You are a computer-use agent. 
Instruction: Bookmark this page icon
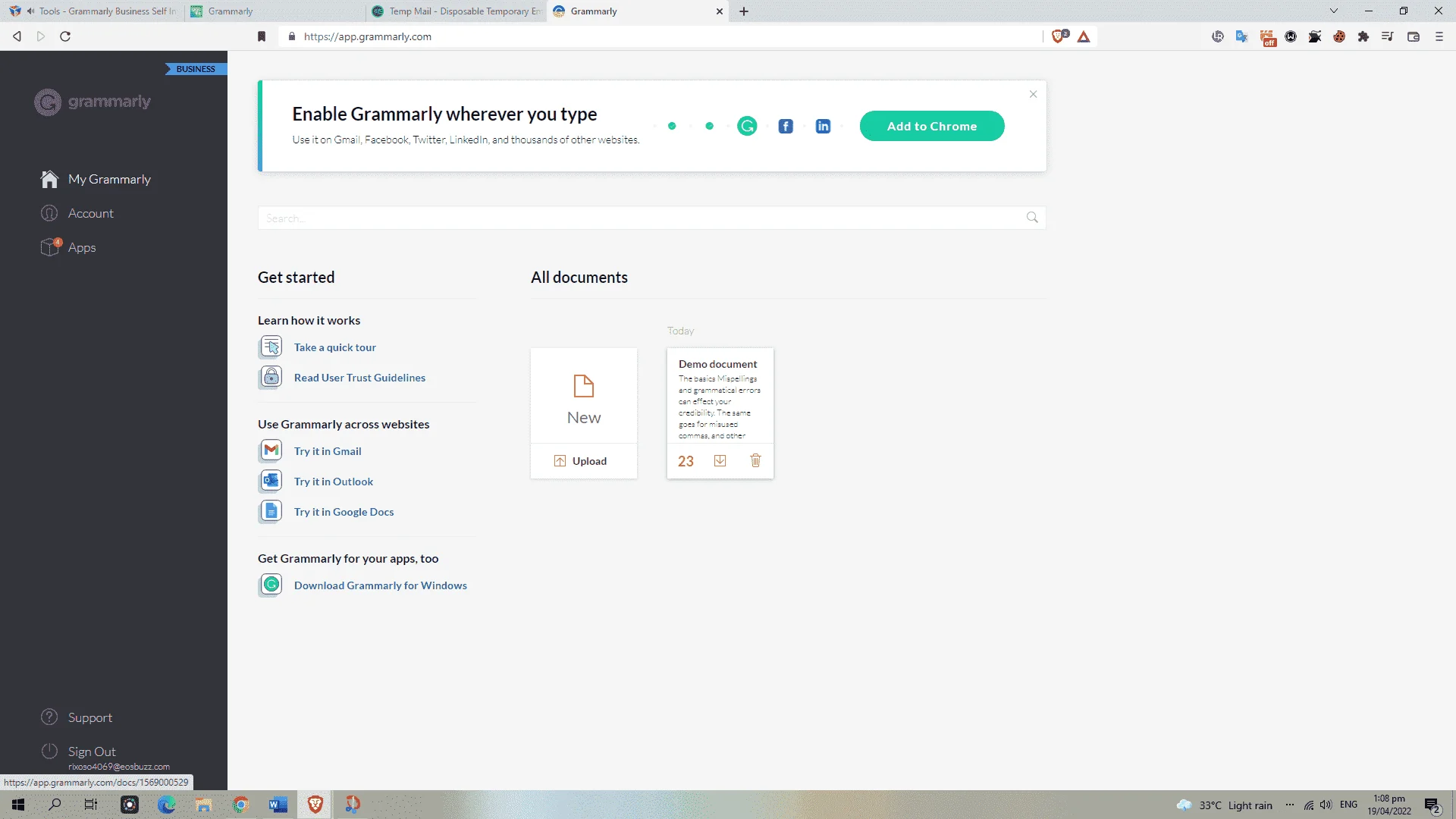click(x=262, y=36)
